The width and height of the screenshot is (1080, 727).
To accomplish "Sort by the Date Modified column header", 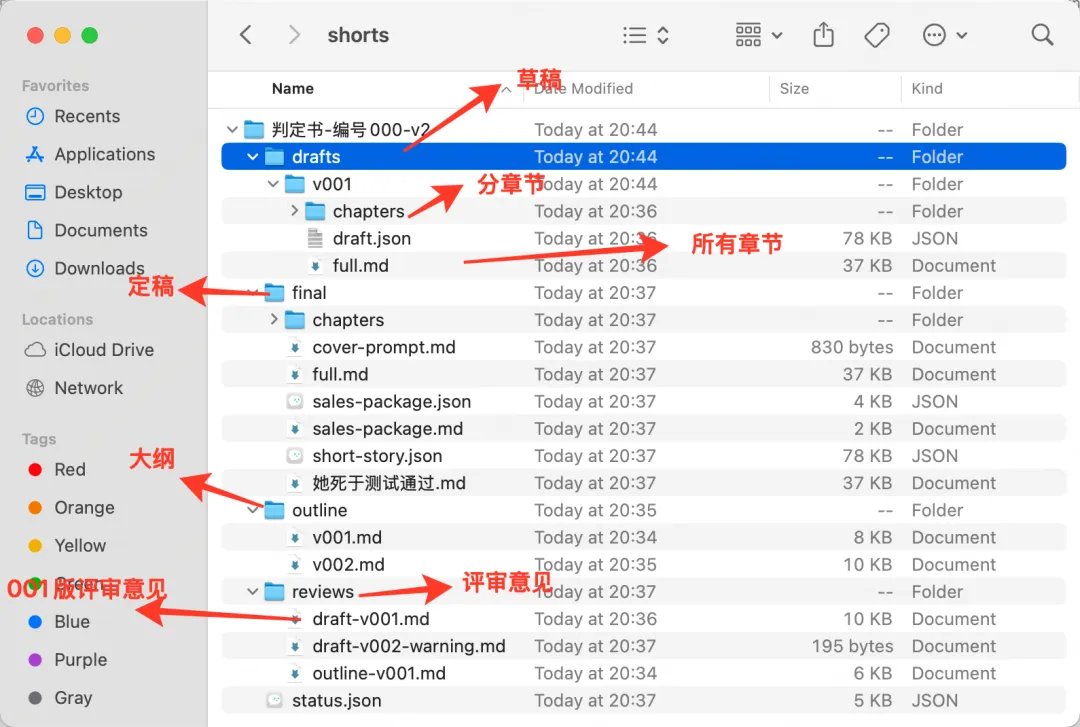I will click(583, 89).
